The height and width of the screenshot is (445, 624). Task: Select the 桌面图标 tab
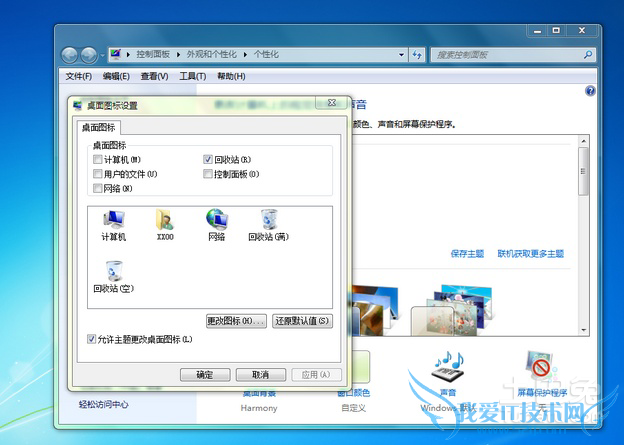pos(99,127)
